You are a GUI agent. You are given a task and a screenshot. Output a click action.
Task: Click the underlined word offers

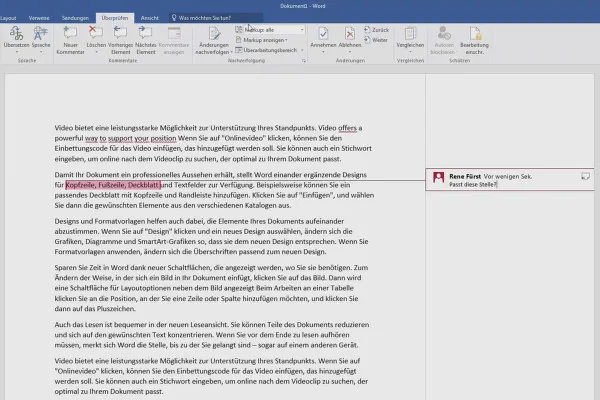pyautogui.click(x=347, y=128)
